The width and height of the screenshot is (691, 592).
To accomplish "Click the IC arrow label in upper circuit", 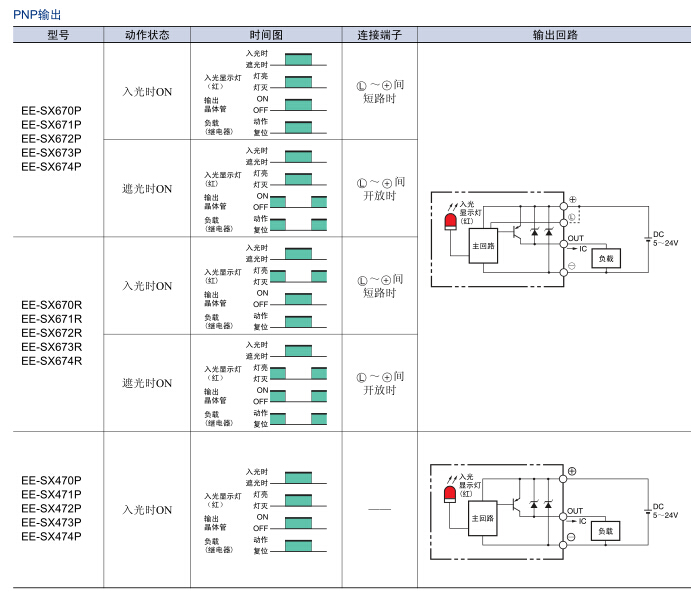I will tap(578, 249).
